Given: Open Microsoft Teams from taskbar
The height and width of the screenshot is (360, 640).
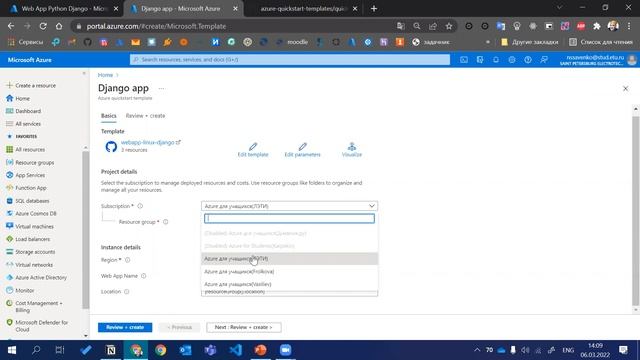Looking at the screenshot, I should point(211,350).
